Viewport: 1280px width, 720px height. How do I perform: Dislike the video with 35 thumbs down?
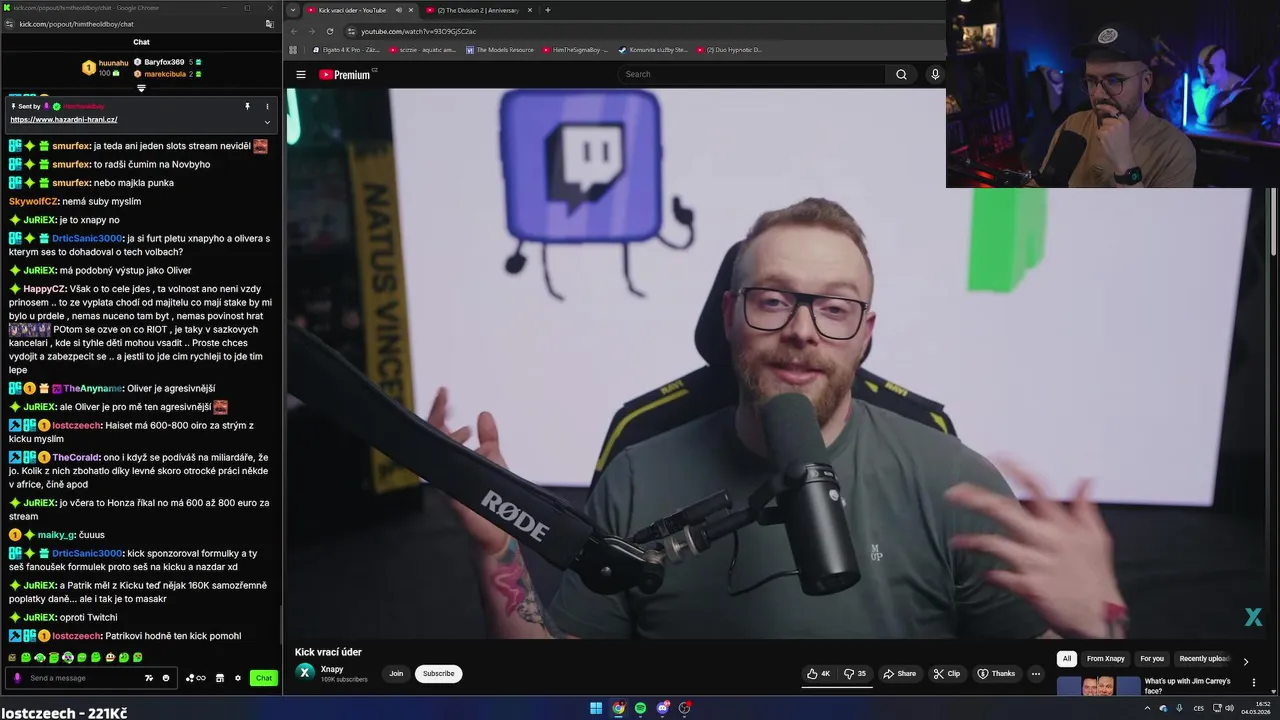[855, 674]
